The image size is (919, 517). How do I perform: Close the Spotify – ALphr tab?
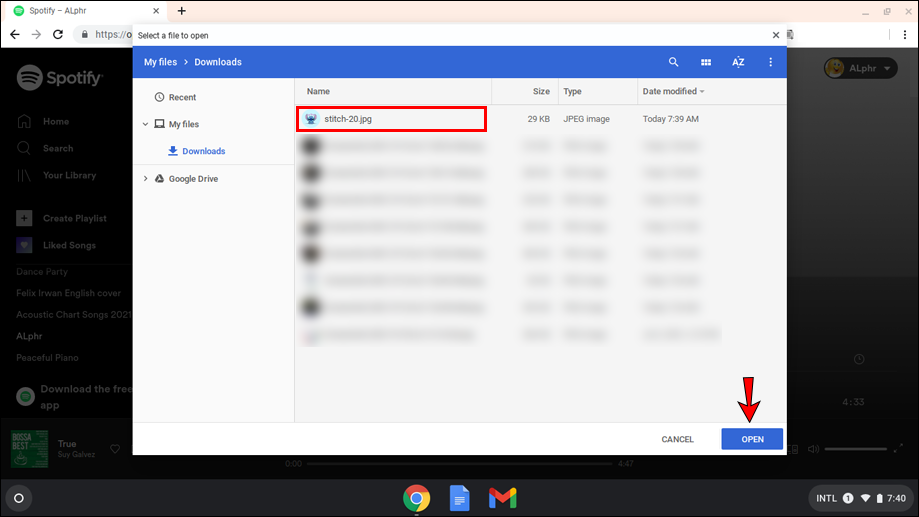coord(156,11)
